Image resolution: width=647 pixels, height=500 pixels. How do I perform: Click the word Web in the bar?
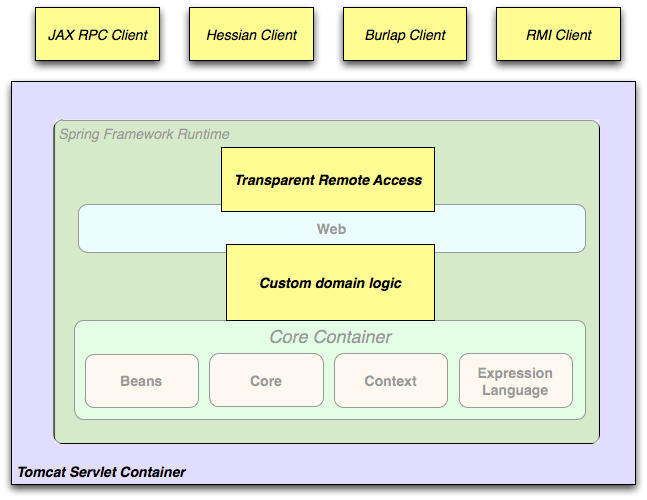pyautogui.click(x=331, y=229)
